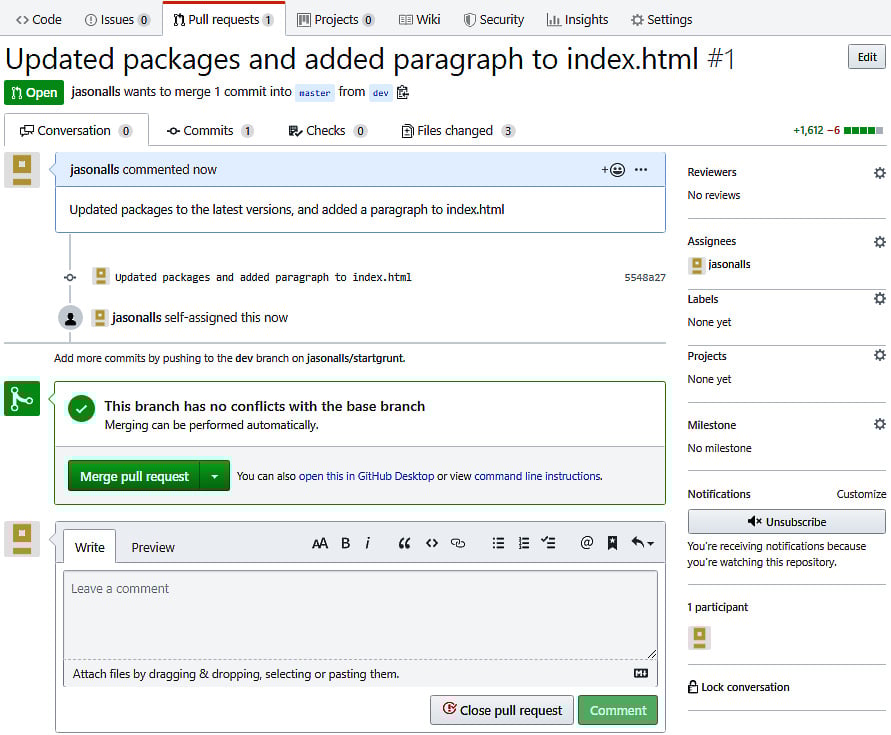The width and height of the screenshot is (891, 735).
Task: Open commit 5548a27 link
Action: click(644, 277)
